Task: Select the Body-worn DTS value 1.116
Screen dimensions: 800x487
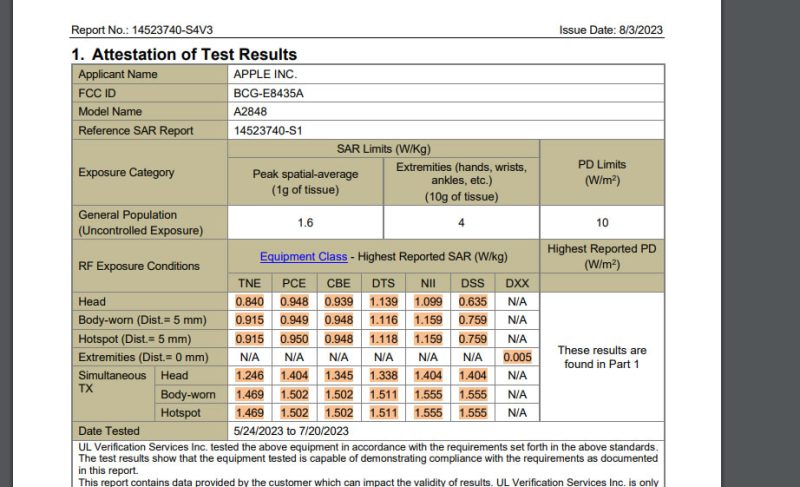Action: click(384, 320)
